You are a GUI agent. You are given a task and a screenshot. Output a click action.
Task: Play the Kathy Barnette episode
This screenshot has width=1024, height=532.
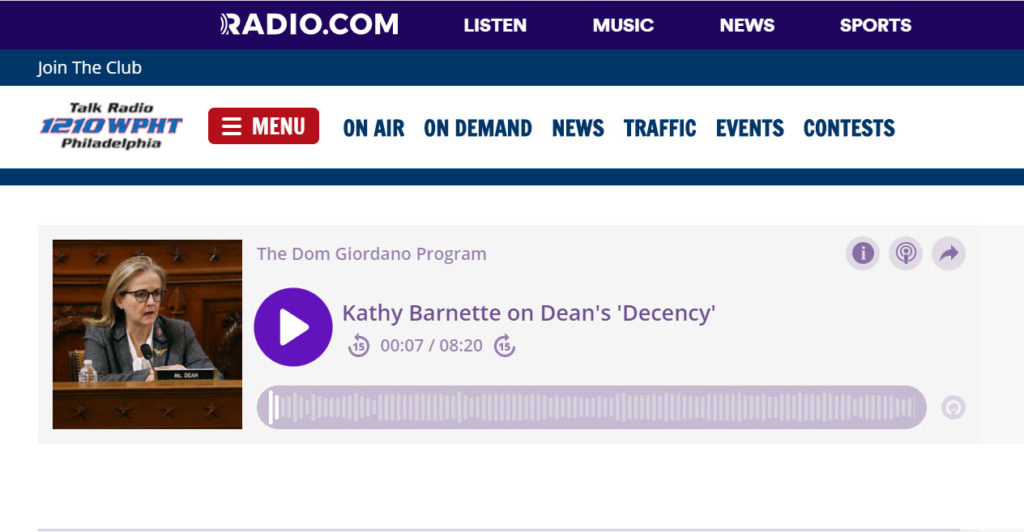293,327
